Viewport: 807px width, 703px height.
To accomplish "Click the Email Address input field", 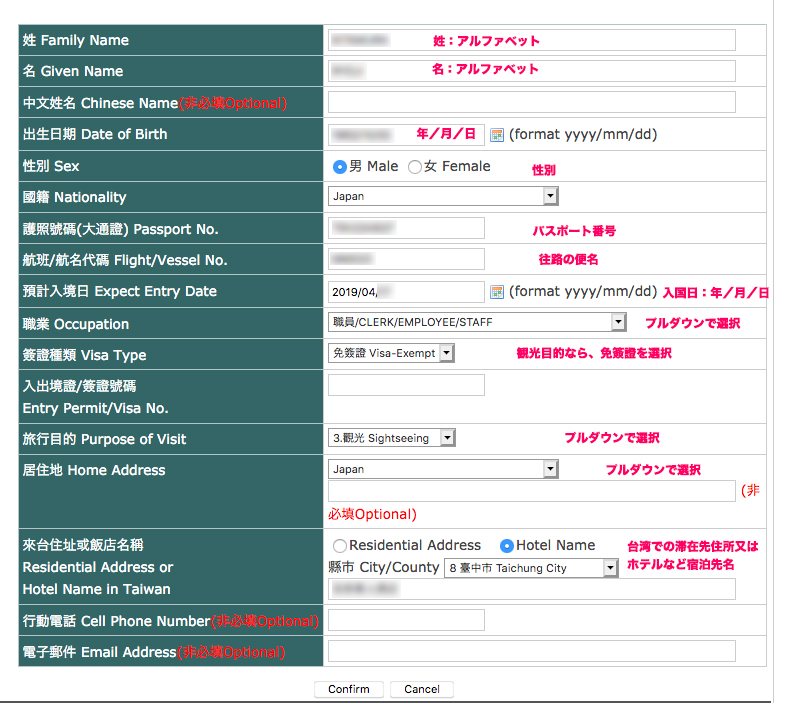I will click(x=531, y=652).
